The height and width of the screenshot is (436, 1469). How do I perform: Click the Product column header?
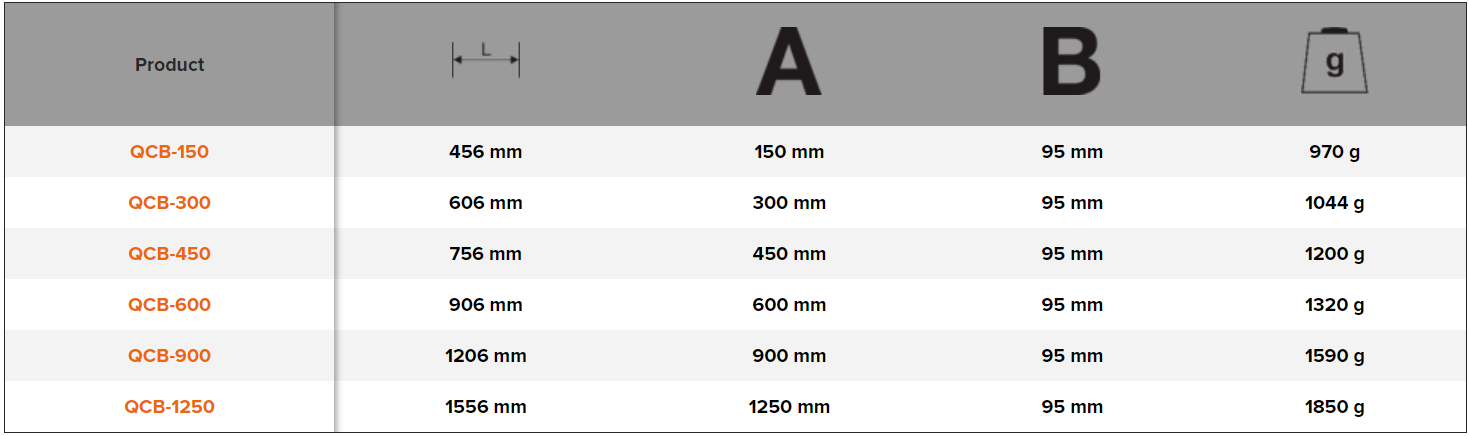[x=170, y=65]
